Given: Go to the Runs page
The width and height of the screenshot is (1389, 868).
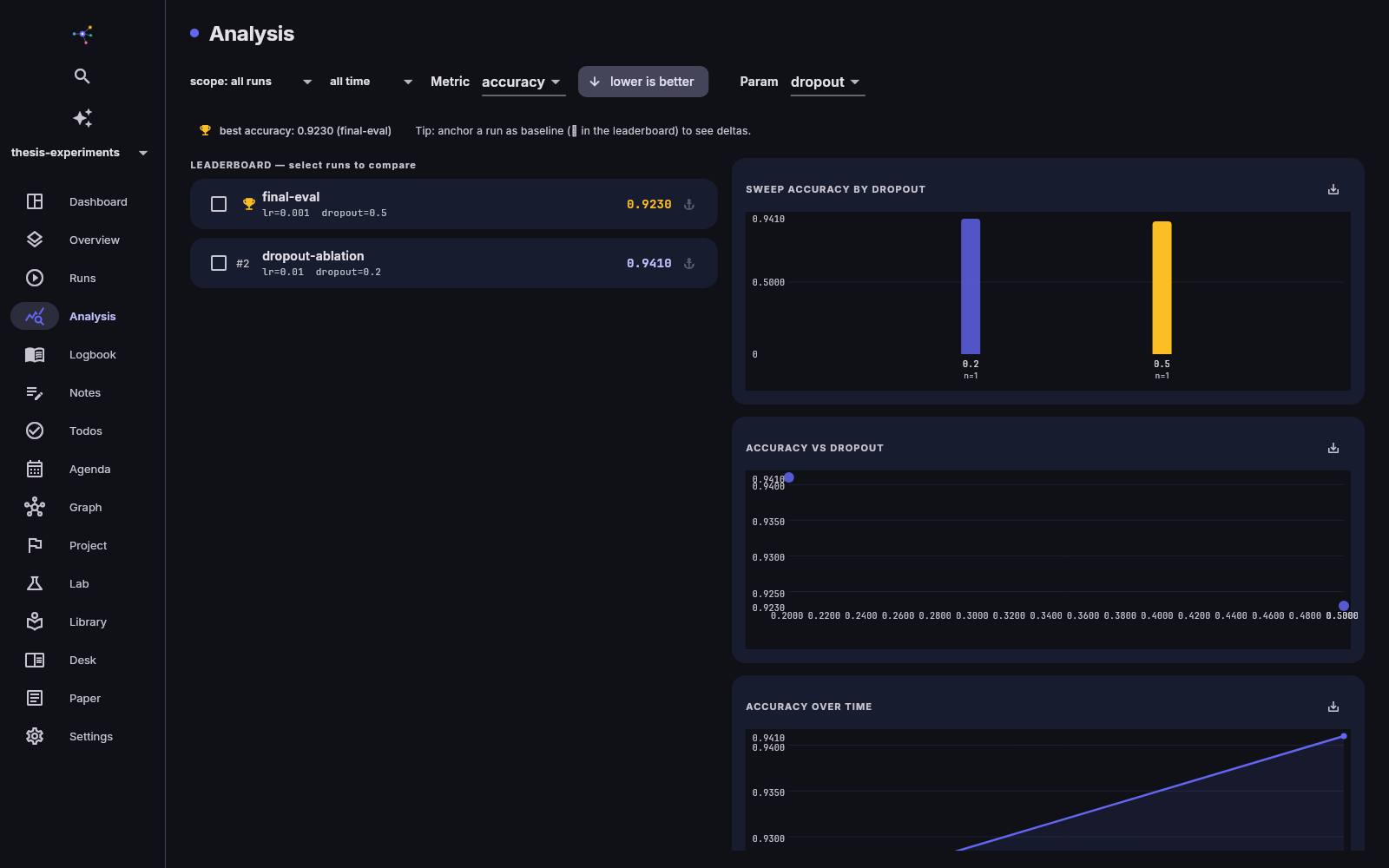Looking at the screenshot, I should coord(82,278).
